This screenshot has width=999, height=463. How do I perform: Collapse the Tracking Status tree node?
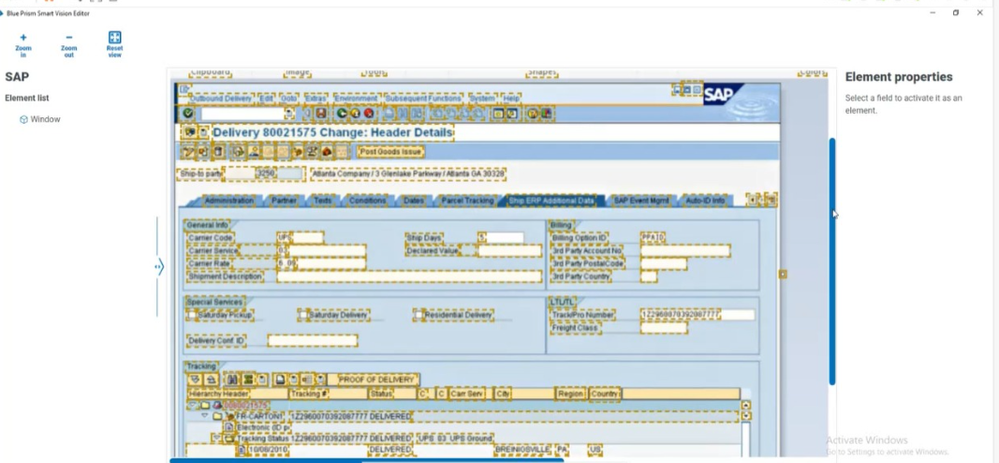pos(217,438)
